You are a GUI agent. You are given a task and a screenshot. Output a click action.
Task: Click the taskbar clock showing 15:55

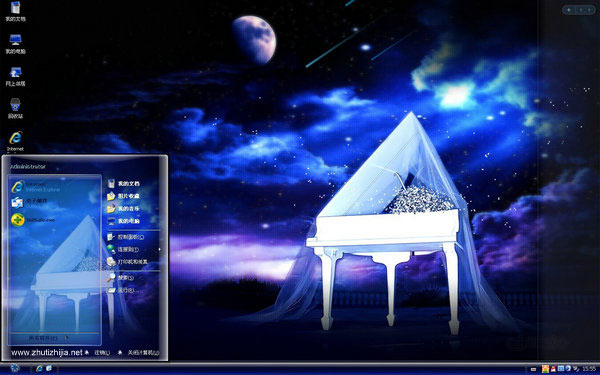[x=589, y=369]
